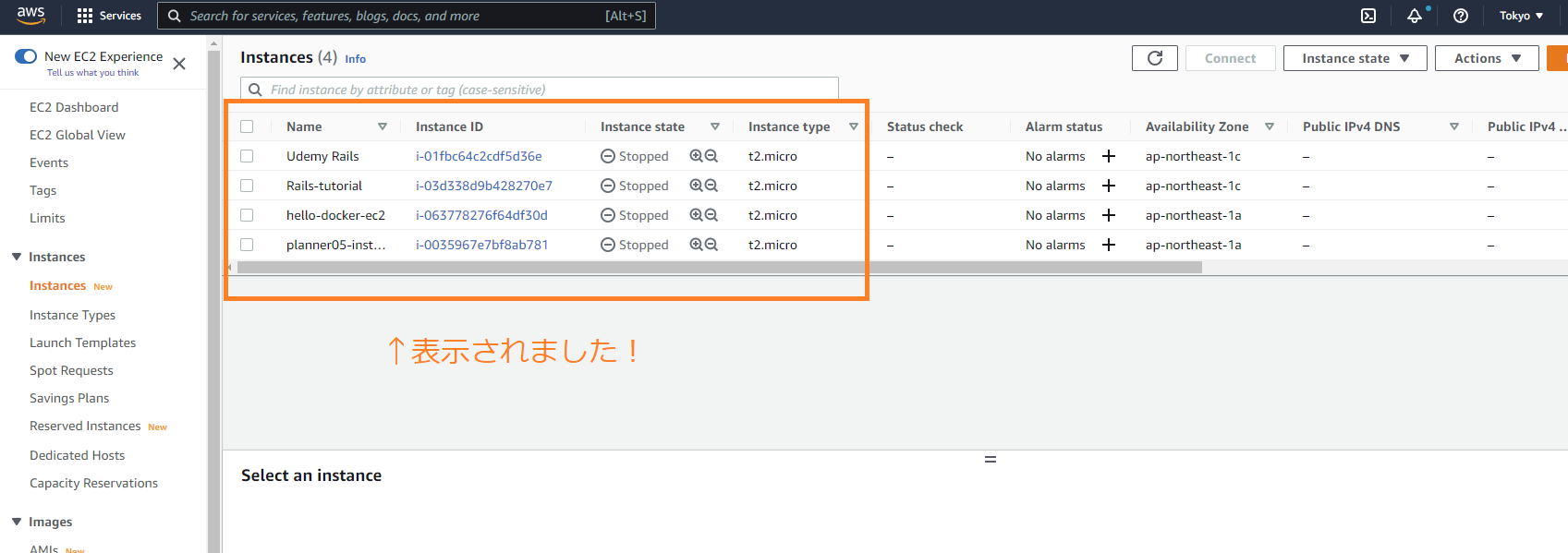Refresh the instances list
The height and width of the screenshot is (553, 1568).
[1155, 58]
